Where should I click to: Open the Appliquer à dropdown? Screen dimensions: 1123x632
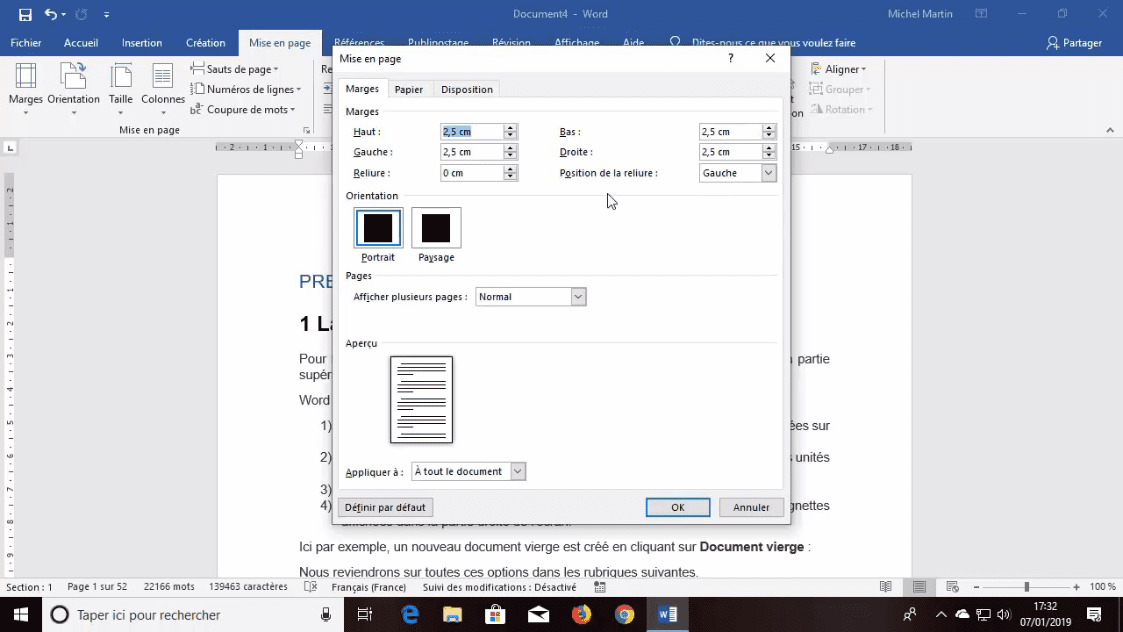point(517,471)
